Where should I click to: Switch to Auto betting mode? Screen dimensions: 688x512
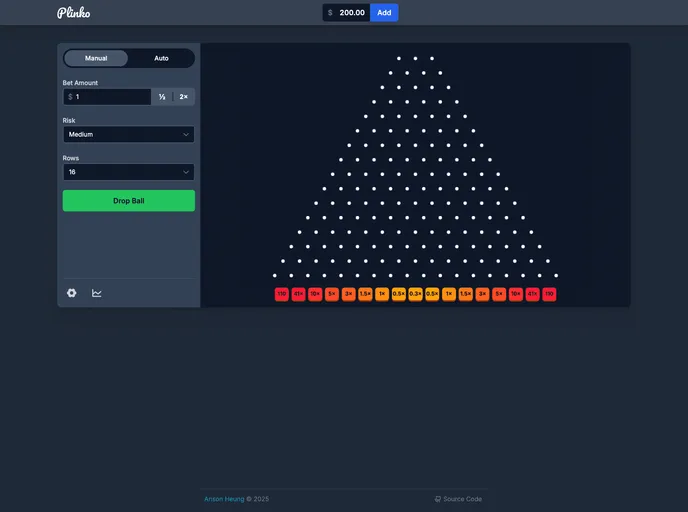[x=161, y=58]
